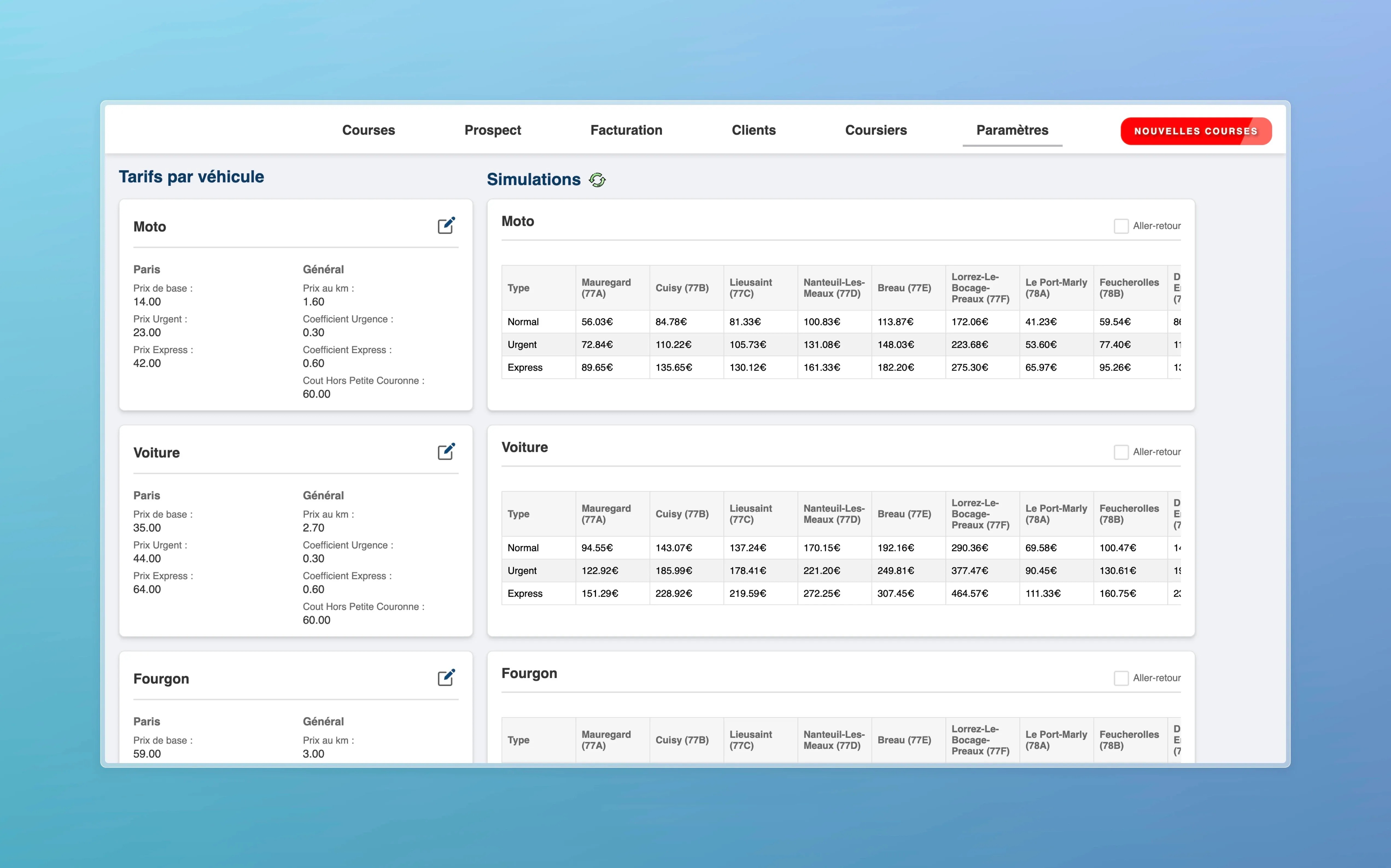
Task: Click Mauregard (77A) header in Moto table
Action: (x=606, y=288)
